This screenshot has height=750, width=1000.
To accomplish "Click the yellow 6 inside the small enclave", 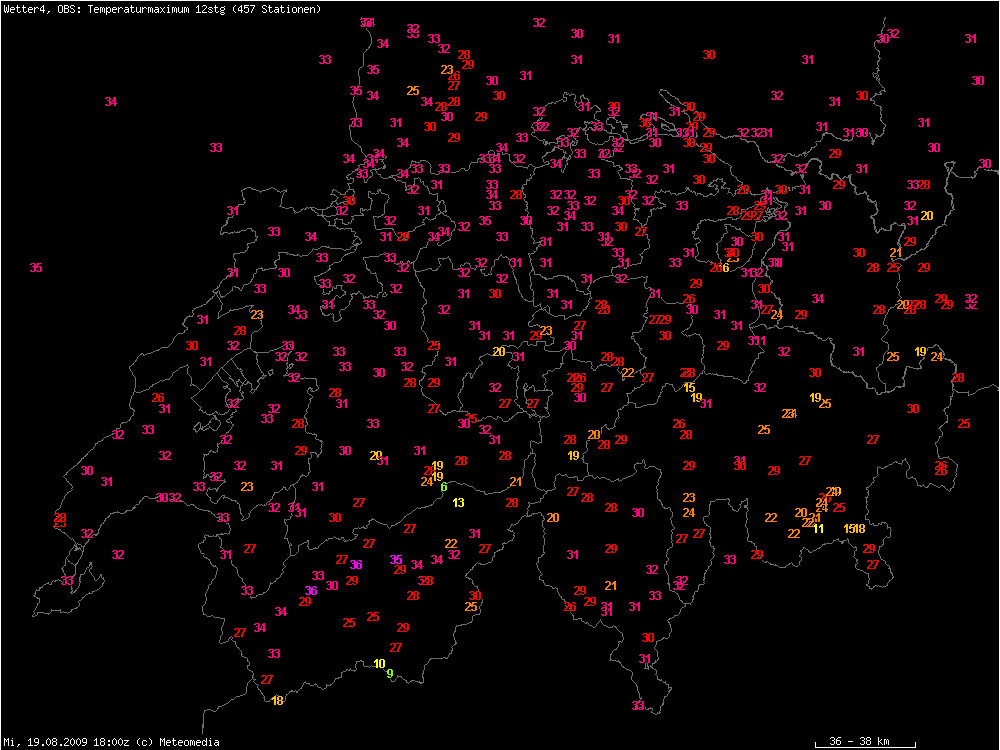I will (725, 267).
